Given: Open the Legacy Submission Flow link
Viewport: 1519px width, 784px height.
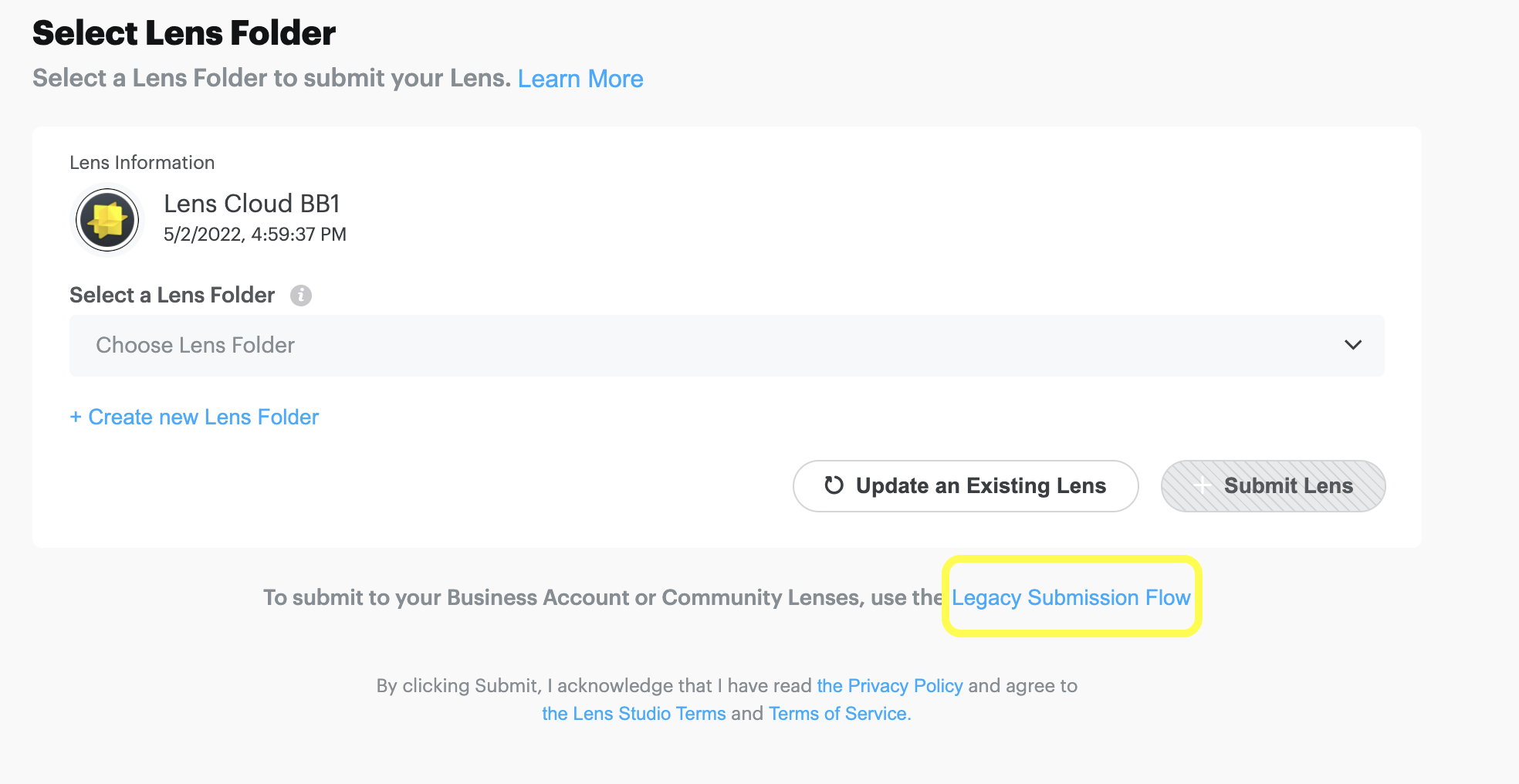Looking at the screenshot, I should click(1071, 598).
